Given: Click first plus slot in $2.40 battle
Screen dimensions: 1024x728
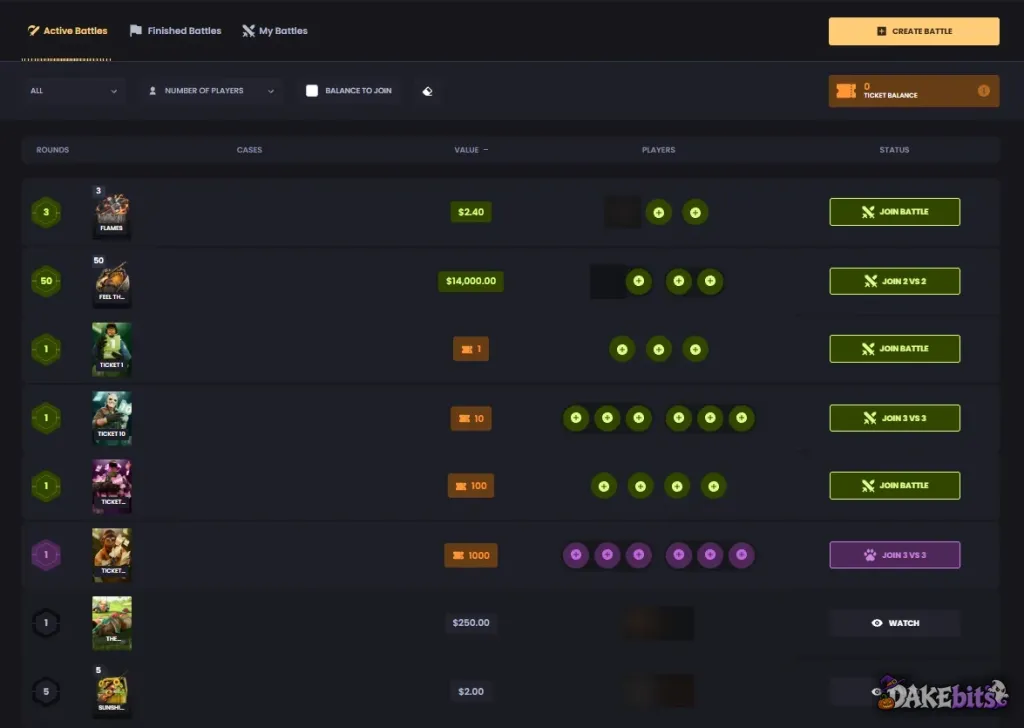Looking at the screenshot, I should coord(658,212).
